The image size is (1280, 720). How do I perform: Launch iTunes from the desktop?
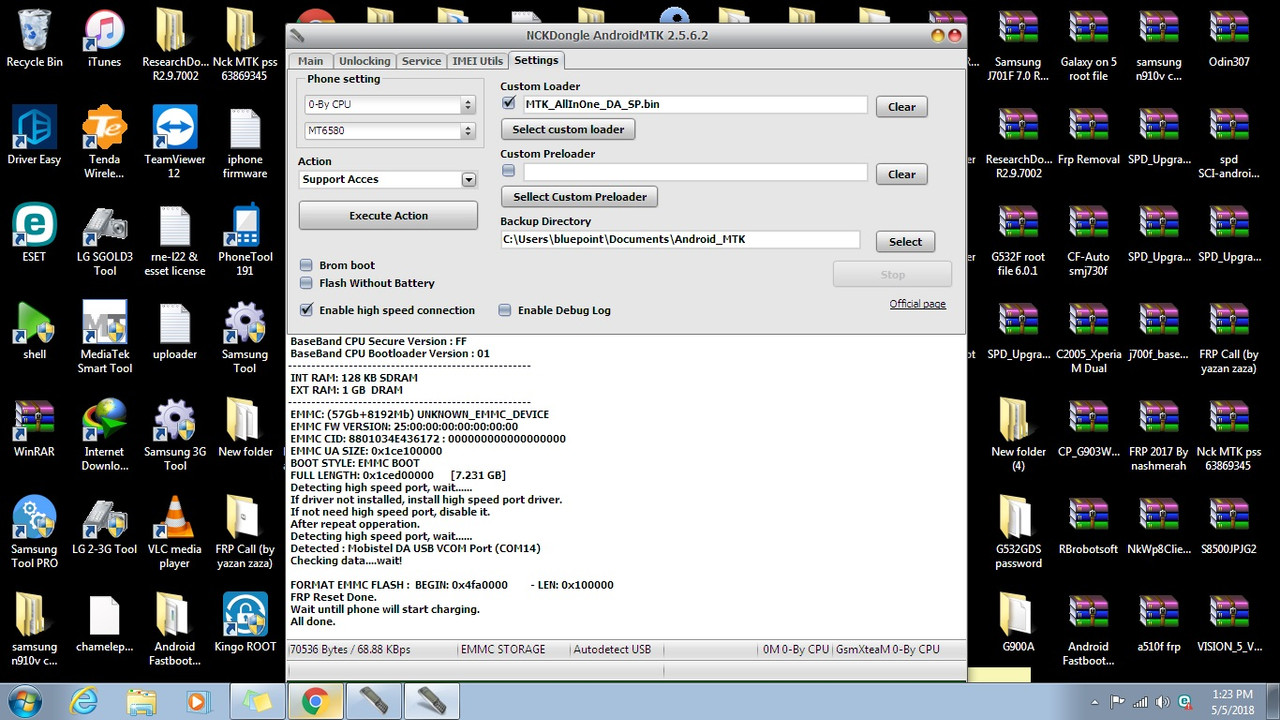(x=104, y=39)
